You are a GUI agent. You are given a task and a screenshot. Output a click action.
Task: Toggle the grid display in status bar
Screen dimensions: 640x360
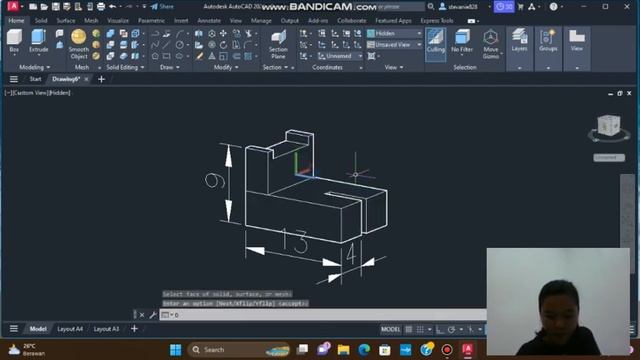(409, 329)
